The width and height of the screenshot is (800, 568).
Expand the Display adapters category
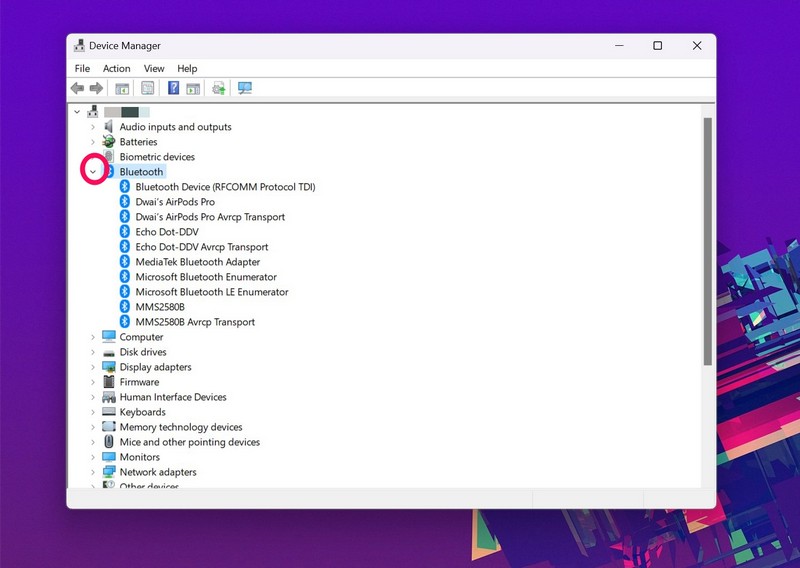click(93, 367)
